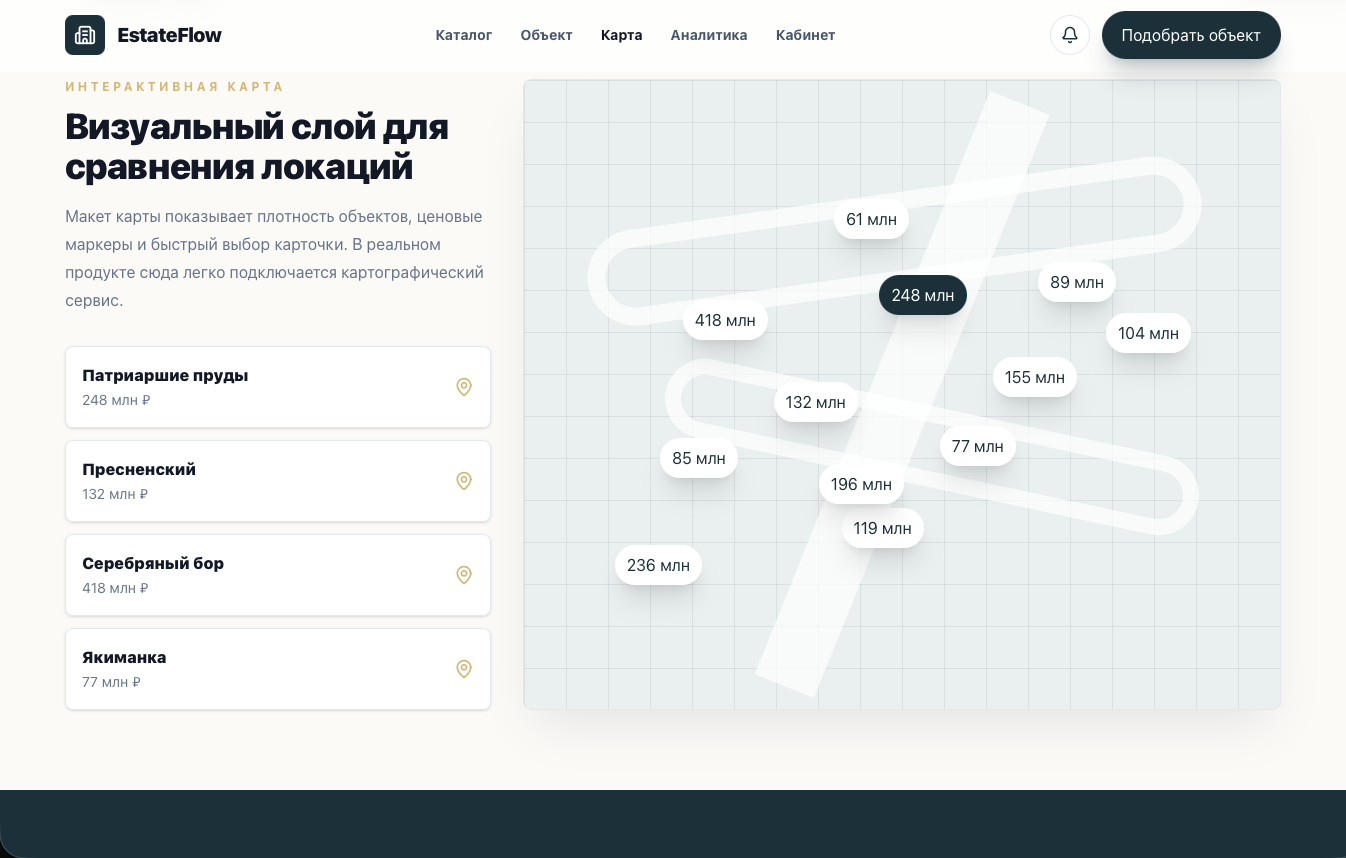Open the Аналитика section

coord(709,35)
